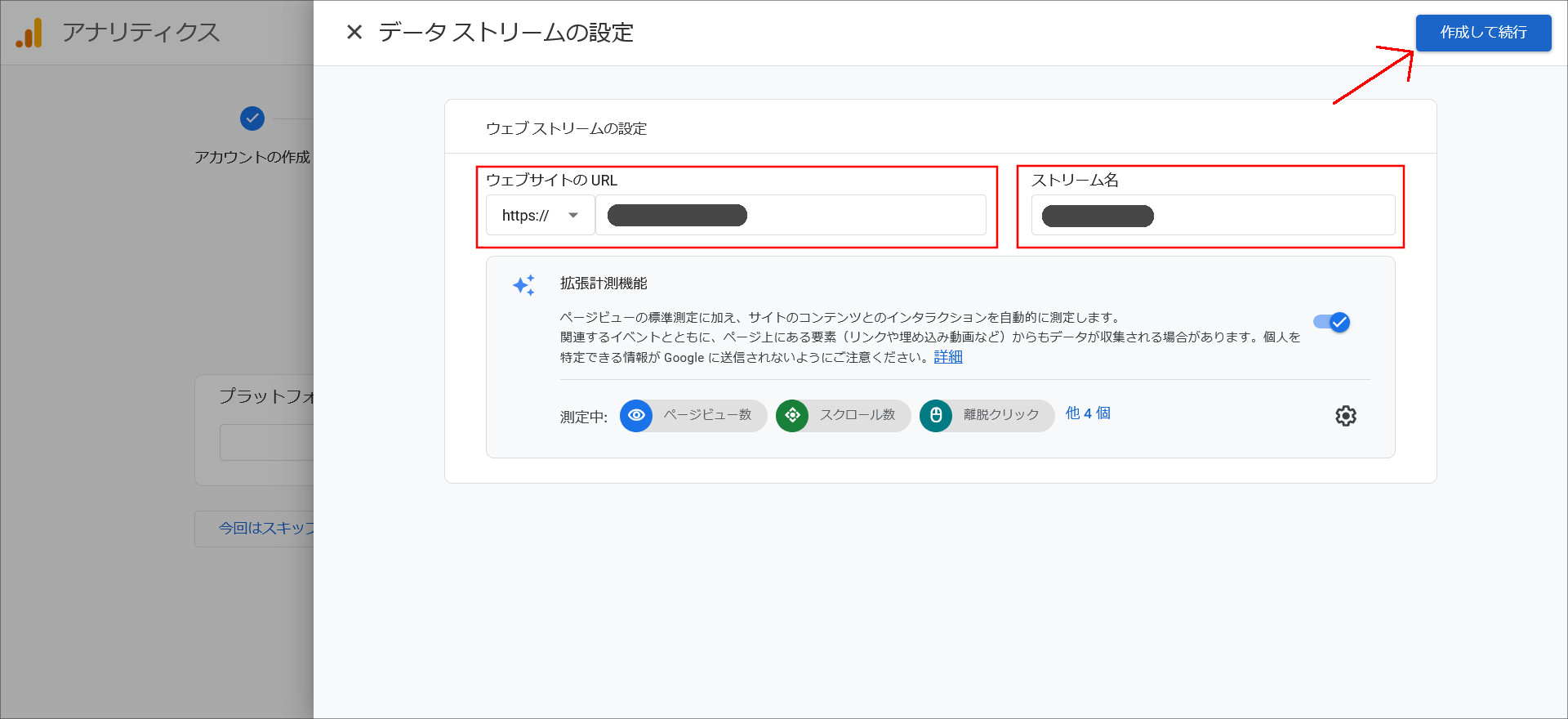Screen dimensions: 1568x719
Task: Toggle the 拡張計測機能 switch off
Action: click(x=1331, y=322)
